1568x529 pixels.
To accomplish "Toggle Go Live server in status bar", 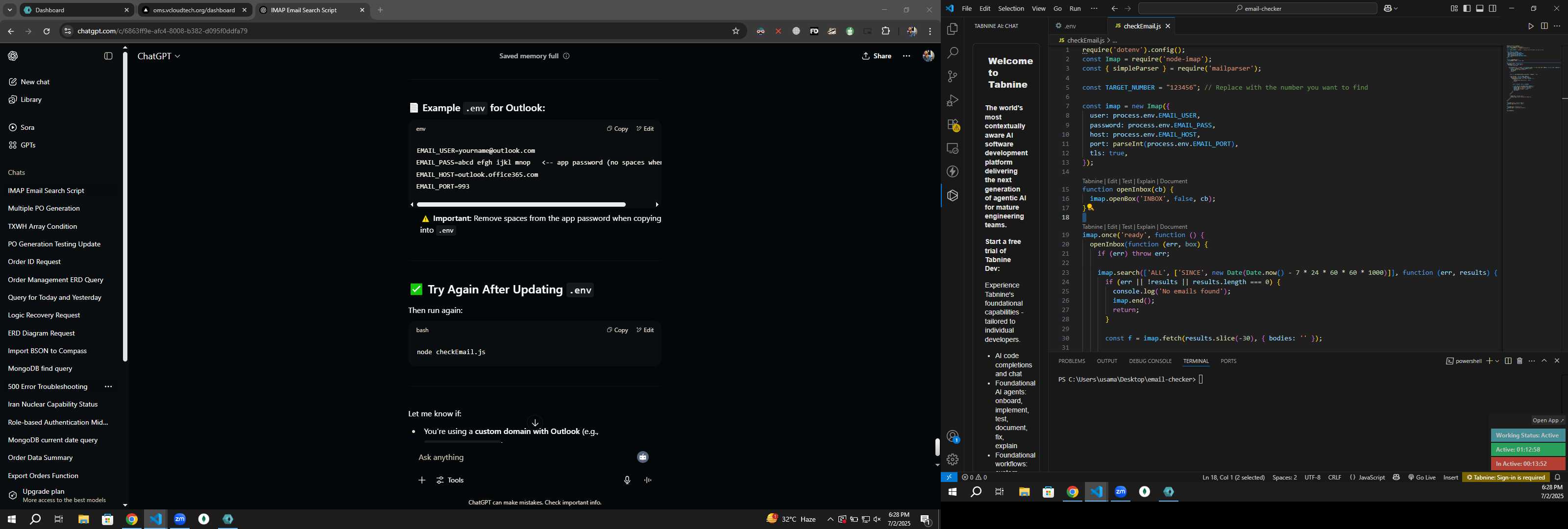I will coord(1422,478).
